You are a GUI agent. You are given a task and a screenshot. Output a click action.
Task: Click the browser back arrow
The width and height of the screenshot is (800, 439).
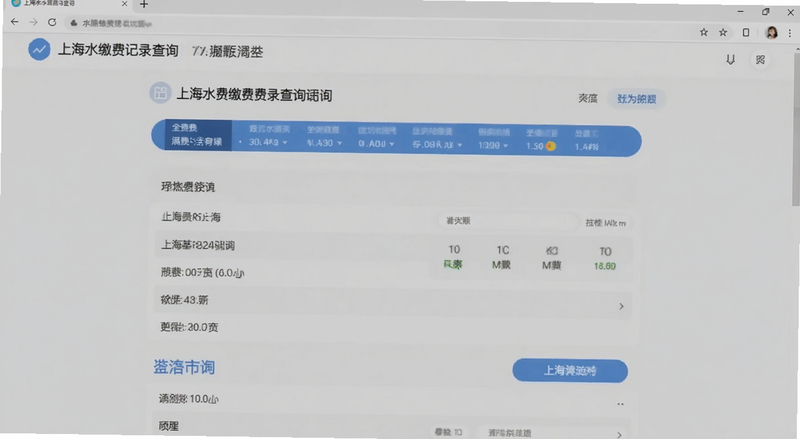click(x=14, y=22)
